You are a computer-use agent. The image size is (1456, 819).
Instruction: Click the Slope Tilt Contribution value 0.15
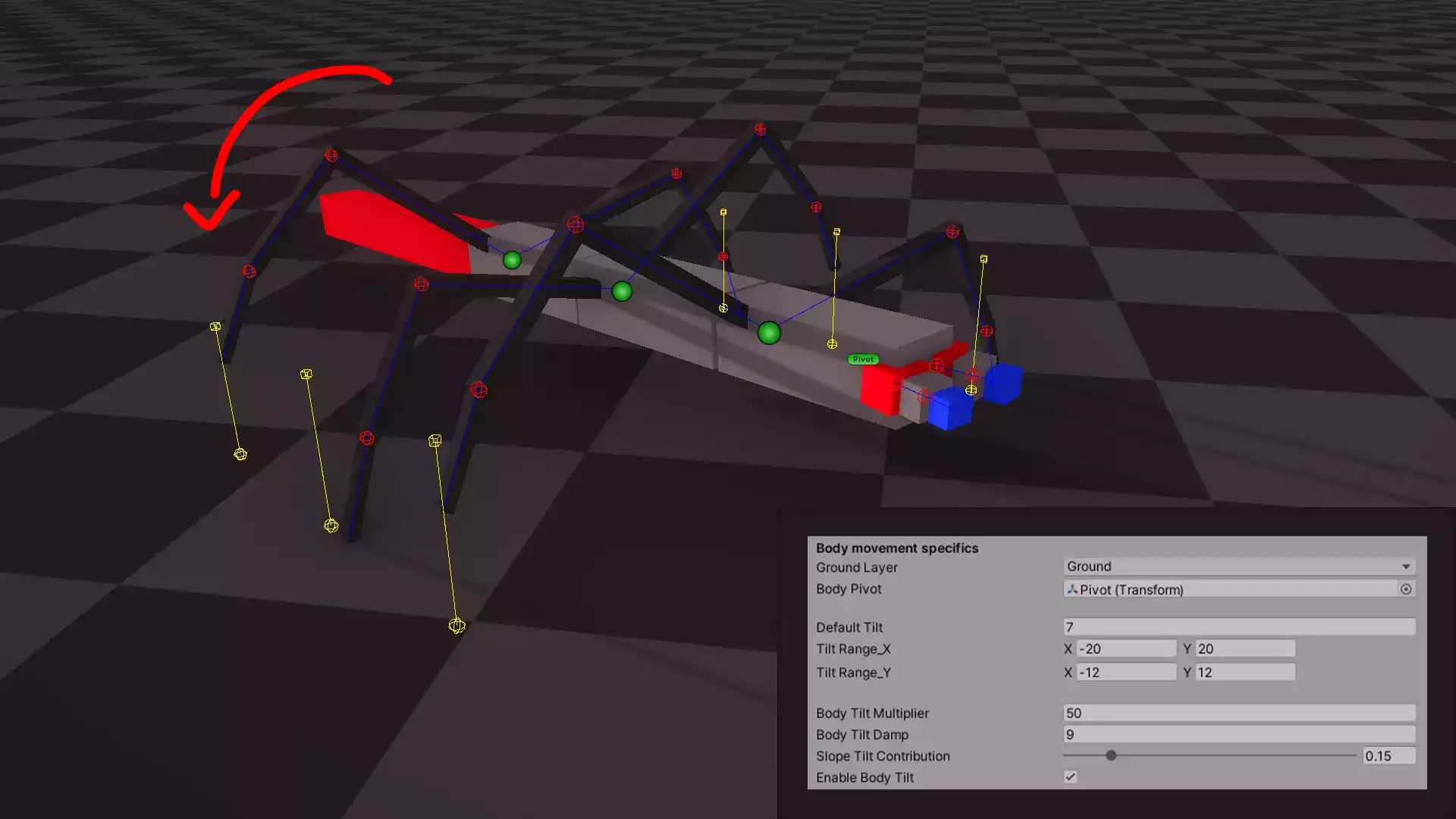1388,756
